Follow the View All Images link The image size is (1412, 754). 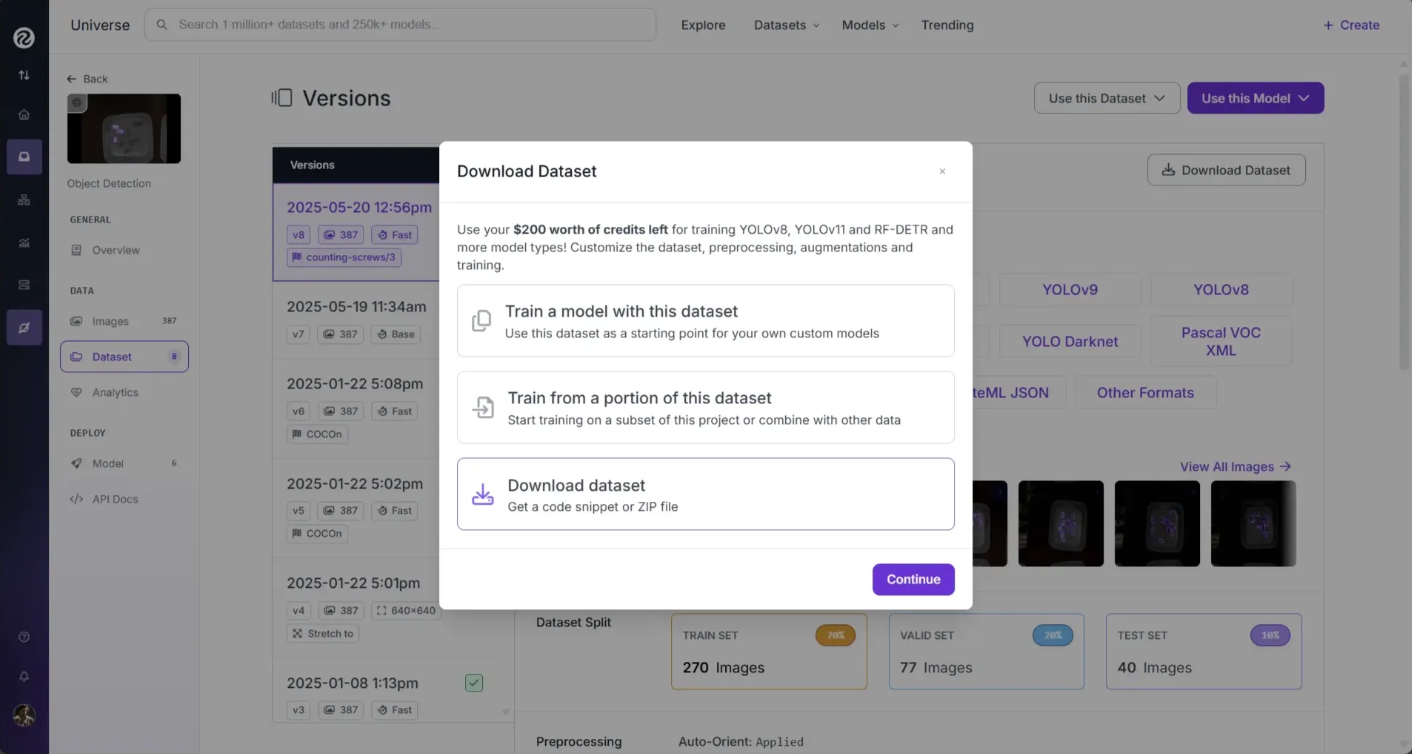[1235, 467]
